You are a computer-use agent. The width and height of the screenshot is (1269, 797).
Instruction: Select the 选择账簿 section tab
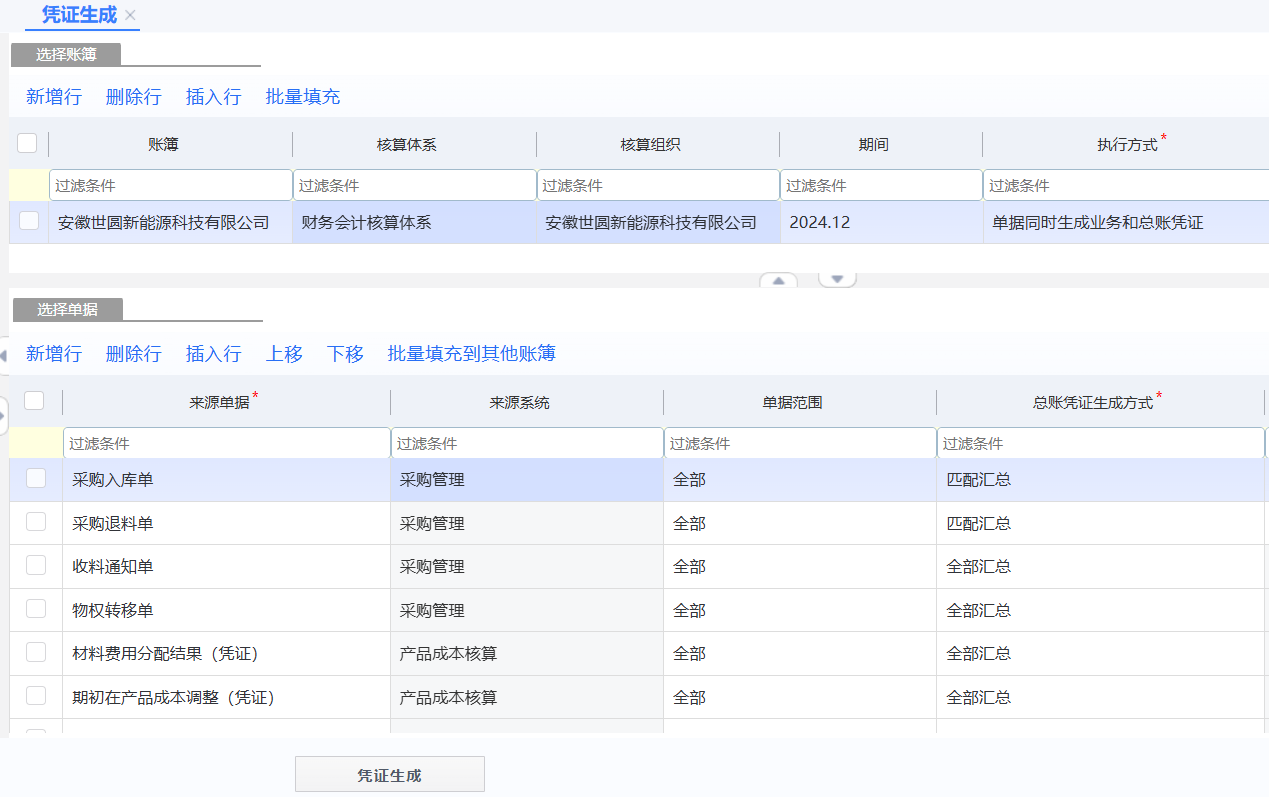click(x=66, y=54)
